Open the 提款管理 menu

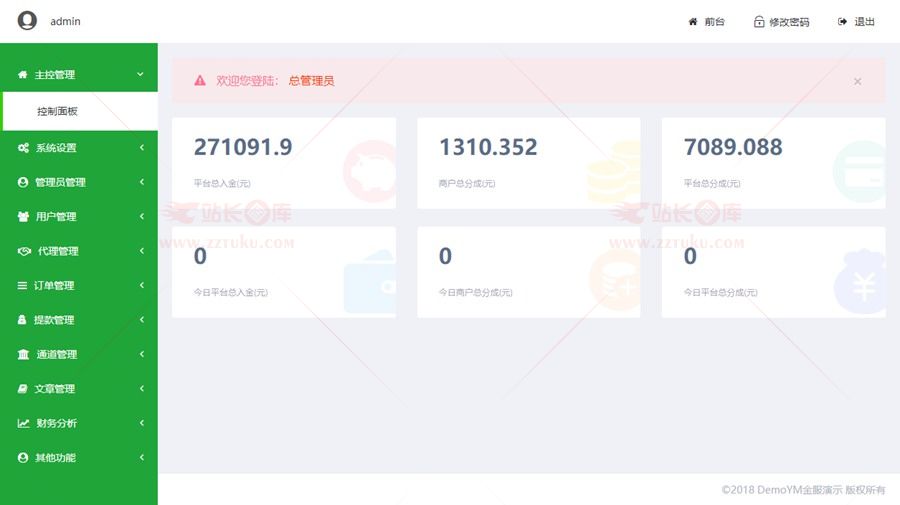(x=54, y=320)
